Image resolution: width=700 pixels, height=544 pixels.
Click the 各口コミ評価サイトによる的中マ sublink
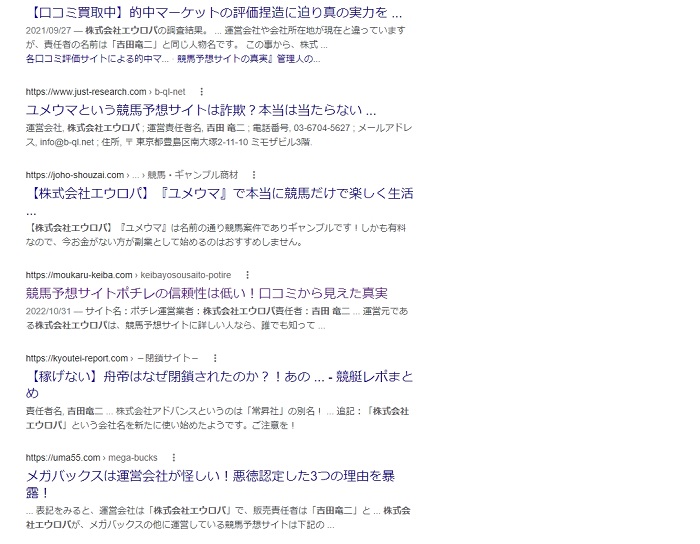point(97,59)
